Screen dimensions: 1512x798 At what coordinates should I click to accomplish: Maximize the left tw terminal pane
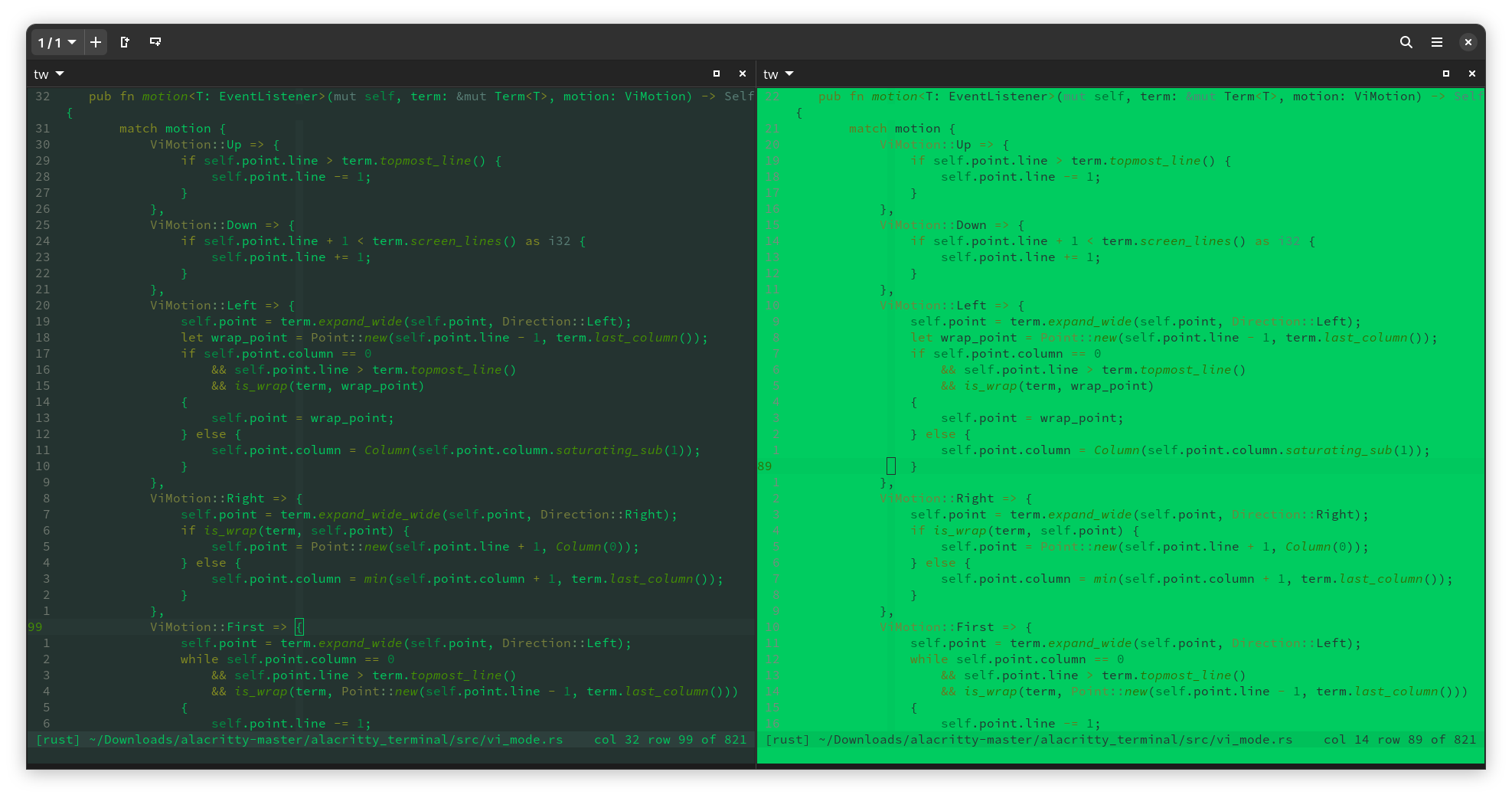717,74
